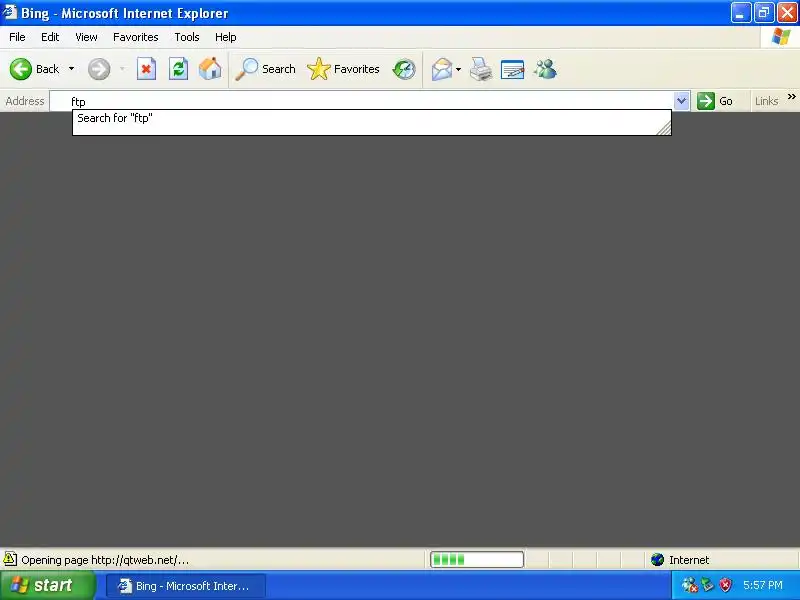800x600 pixels.
Task: Open the Help menu
Action: click(226, 37)
